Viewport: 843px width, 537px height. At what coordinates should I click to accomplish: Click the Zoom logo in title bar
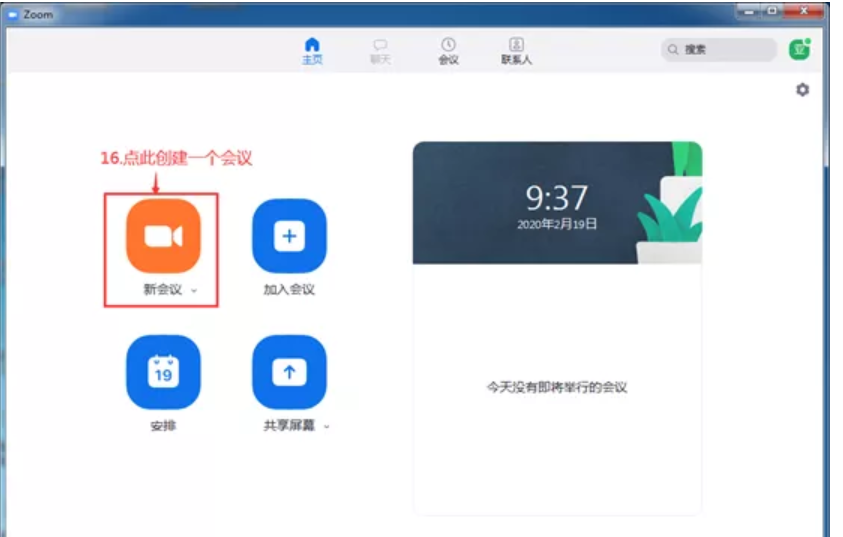tap(13, 15)
